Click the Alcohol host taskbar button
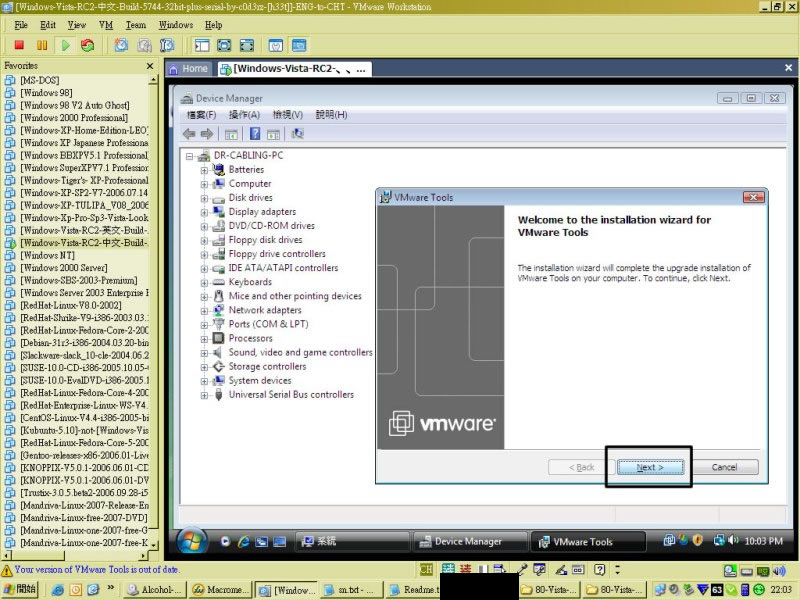800x600 pixels. tap(156, 589)
